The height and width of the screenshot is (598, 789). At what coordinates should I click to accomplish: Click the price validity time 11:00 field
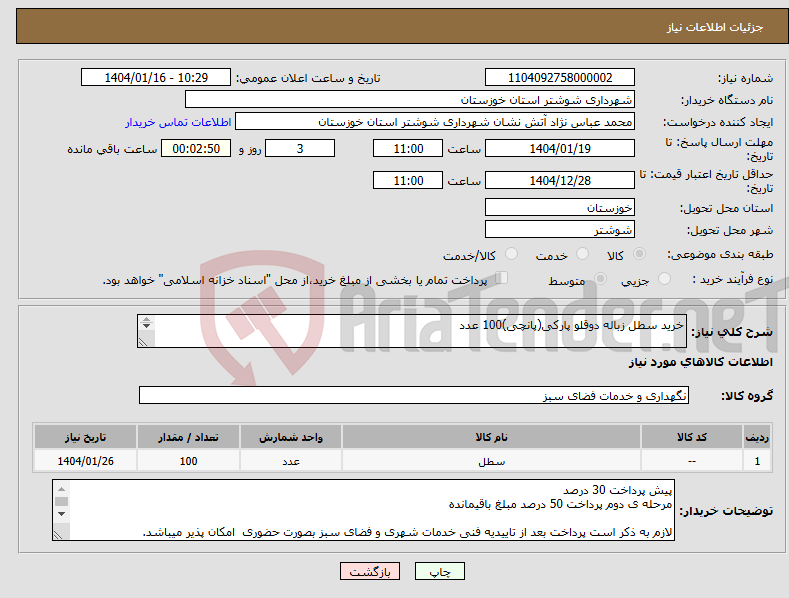[408, 180]
